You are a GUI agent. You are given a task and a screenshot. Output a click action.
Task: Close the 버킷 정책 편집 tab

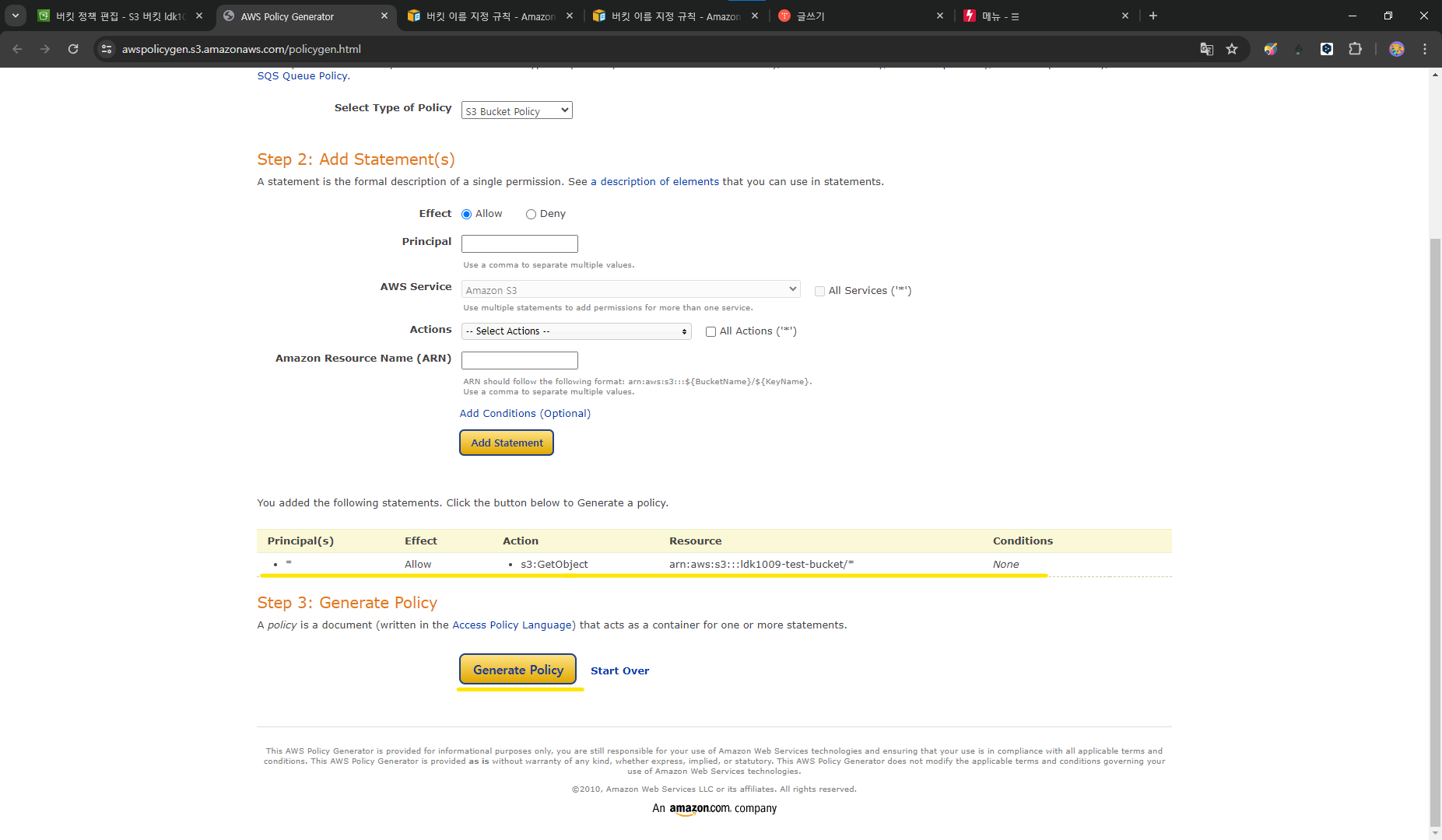point(199,16)
